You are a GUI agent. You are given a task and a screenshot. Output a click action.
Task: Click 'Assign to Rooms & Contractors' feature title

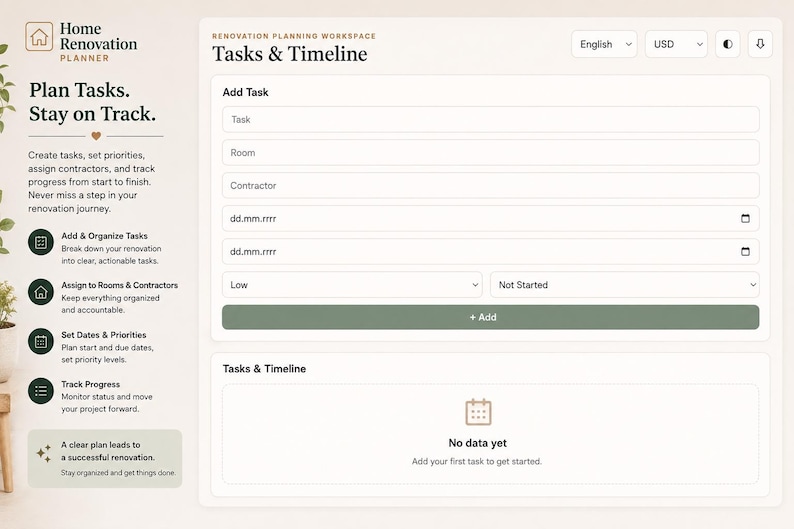(x=120, y=285)
